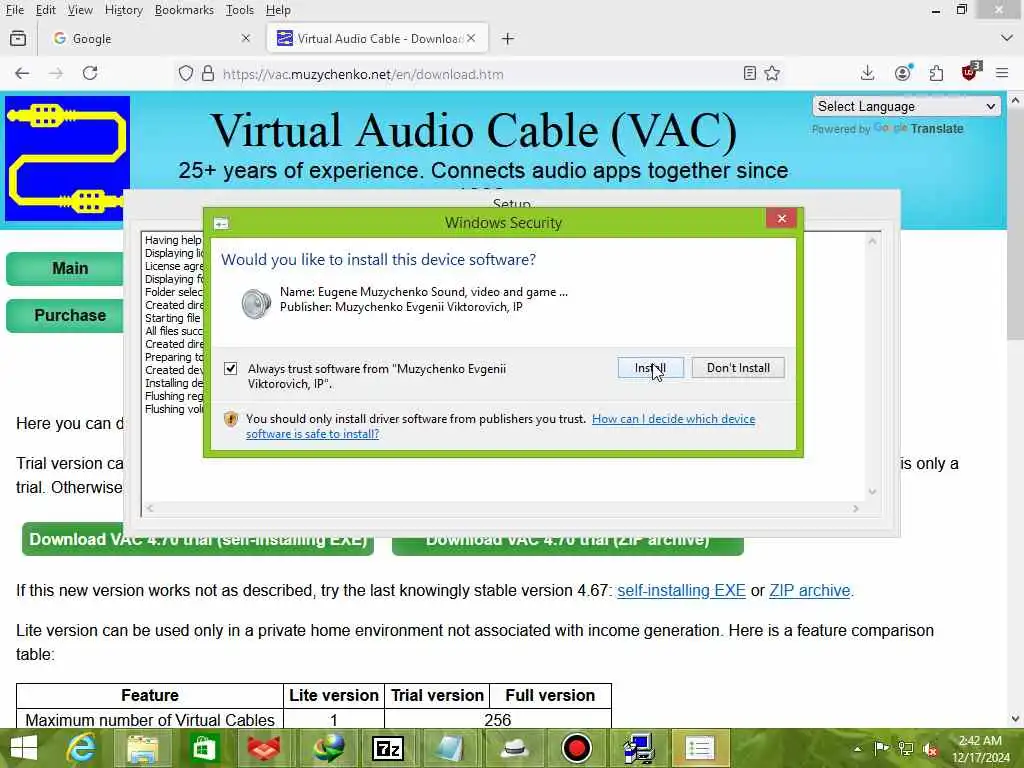This screenshot has height=768, width=1024.
Task: Open the Edit menu
Action: pyautogui.click(x=45, y=10)
